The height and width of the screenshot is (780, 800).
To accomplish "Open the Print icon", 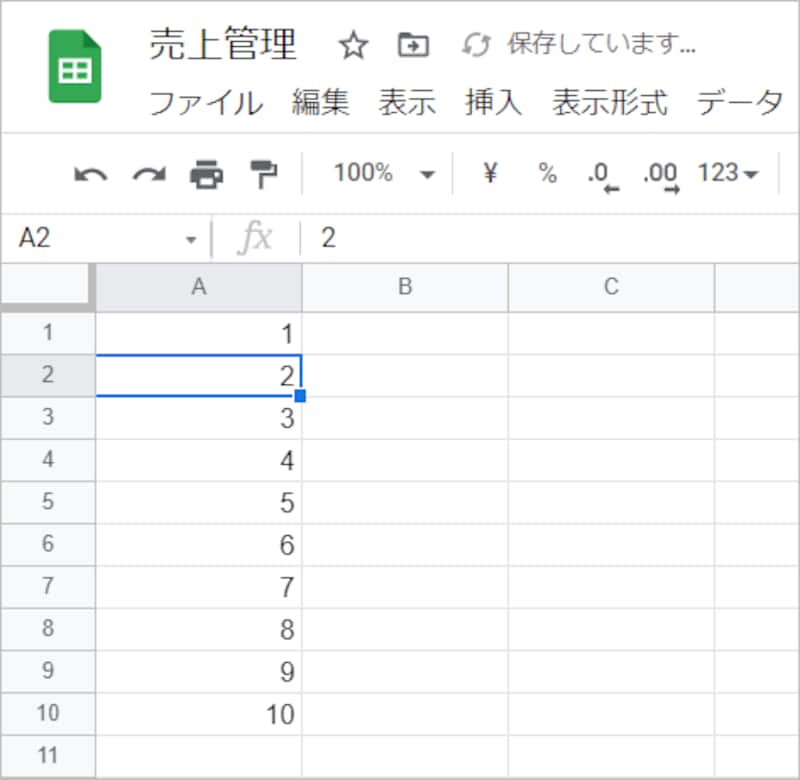I will [208, 172].
